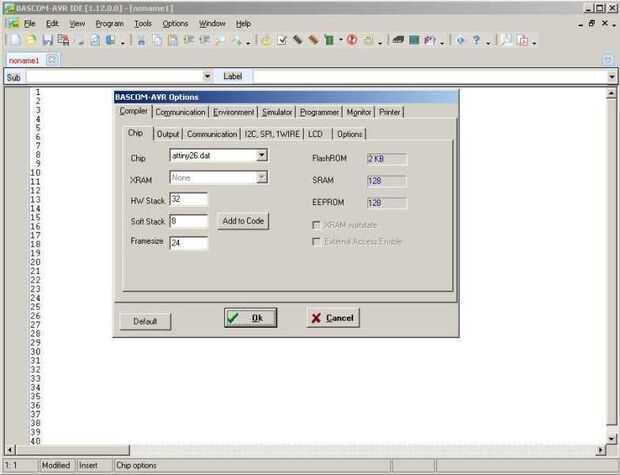
Task: Open the Tools menu
Action: pos(143,24)
